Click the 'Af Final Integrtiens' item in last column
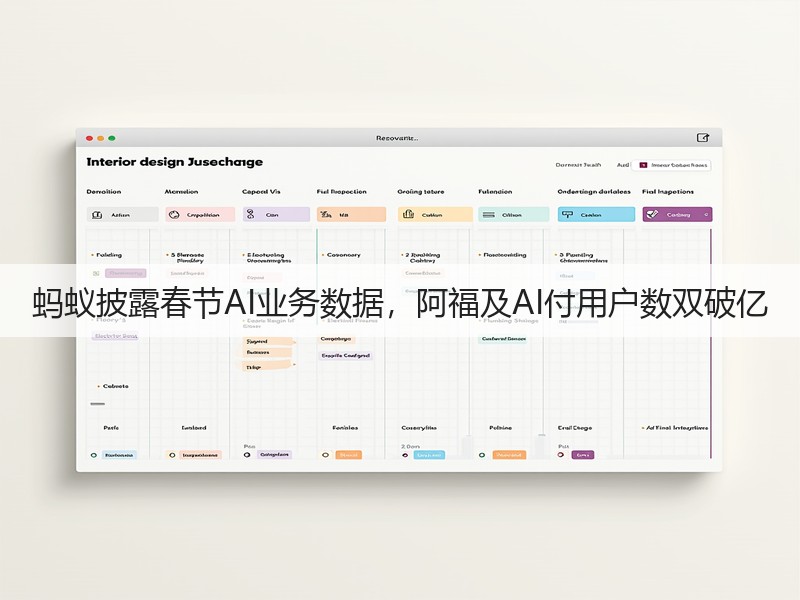This screenshot has height=600, width=800. [677, 428]
